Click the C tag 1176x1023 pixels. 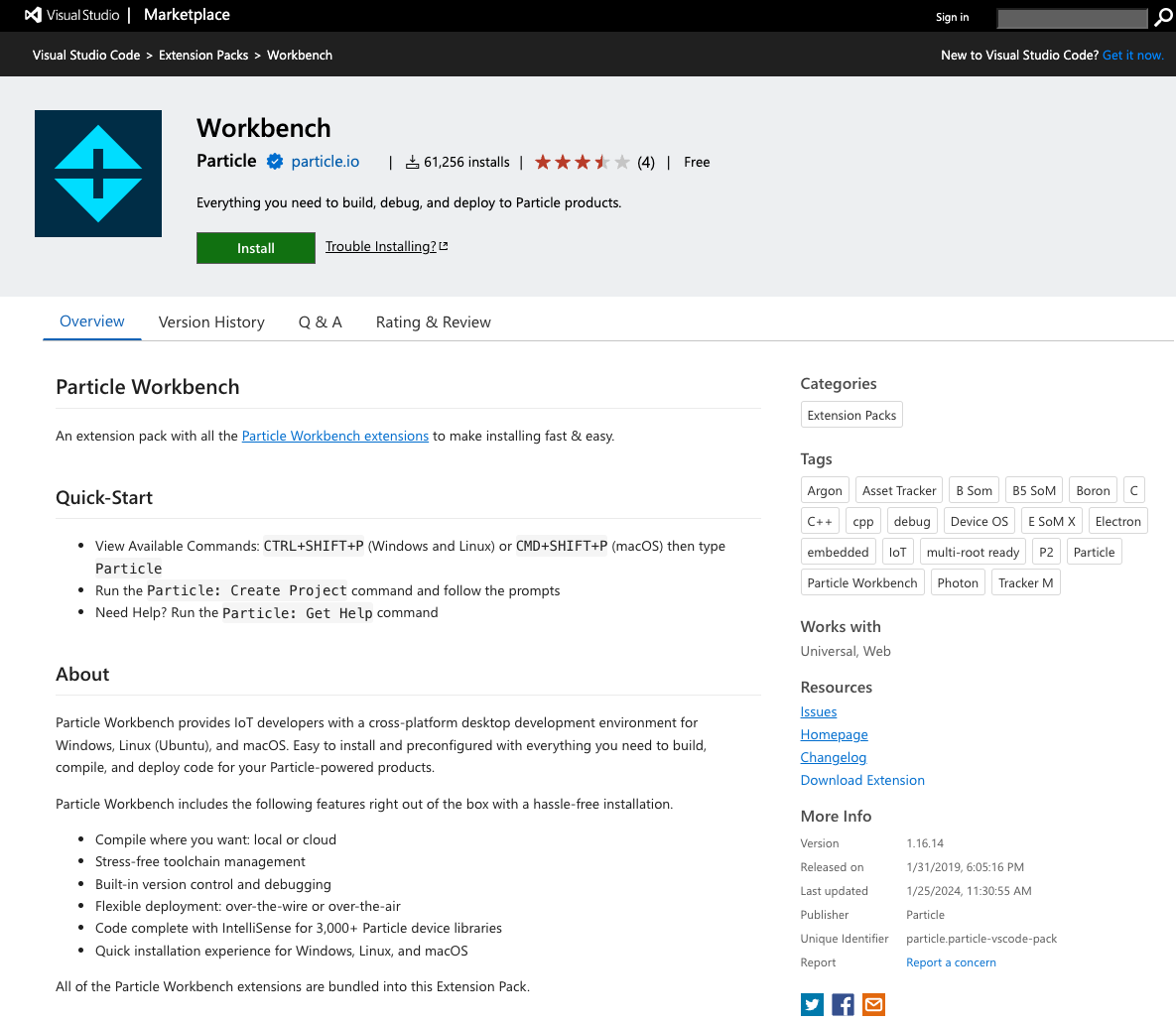point(1133,490)
